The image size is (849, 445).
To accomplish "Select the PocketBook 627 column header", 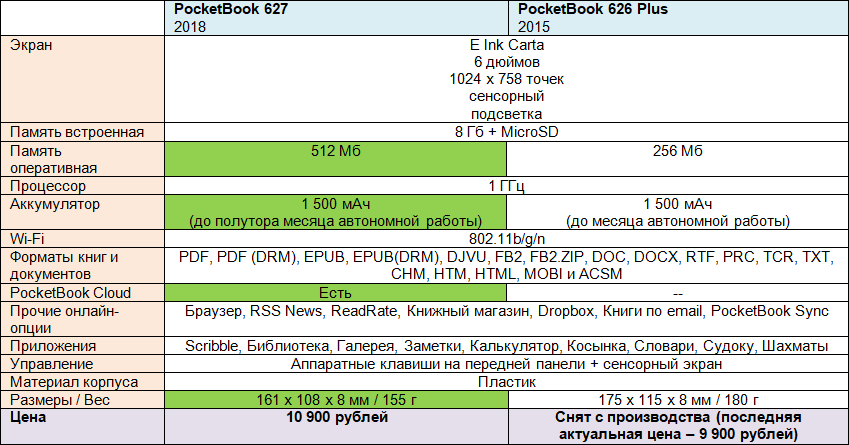I will click(x=336, y=18).
